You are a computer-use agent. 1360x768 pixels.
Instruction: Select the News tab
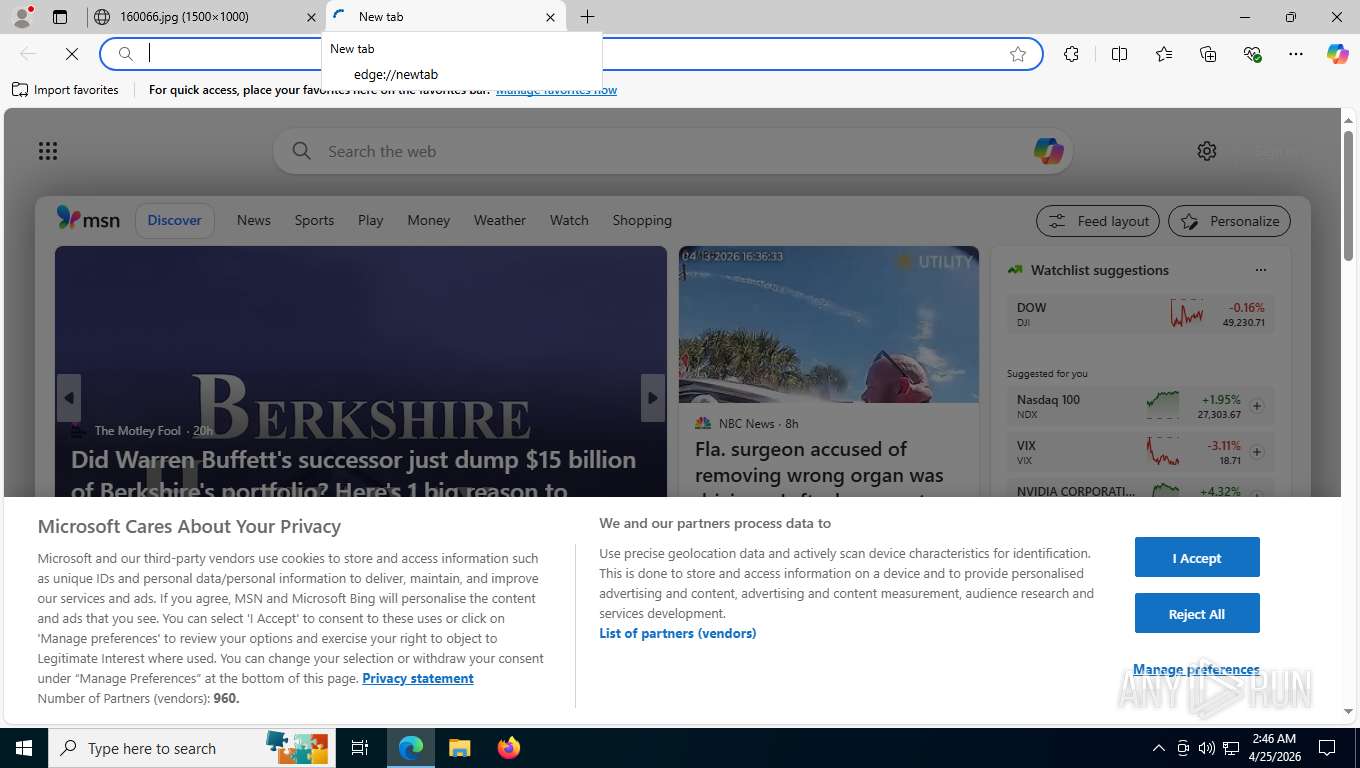click(254, 220)
